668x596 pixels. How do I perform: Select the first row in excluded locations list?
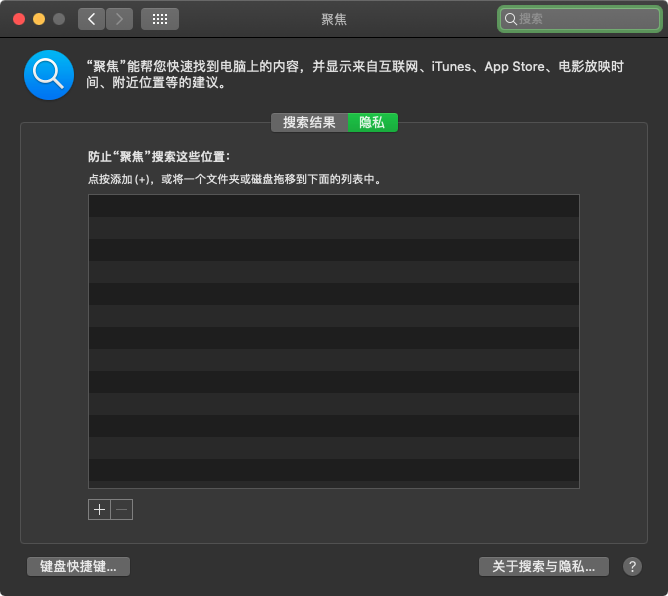333,206
